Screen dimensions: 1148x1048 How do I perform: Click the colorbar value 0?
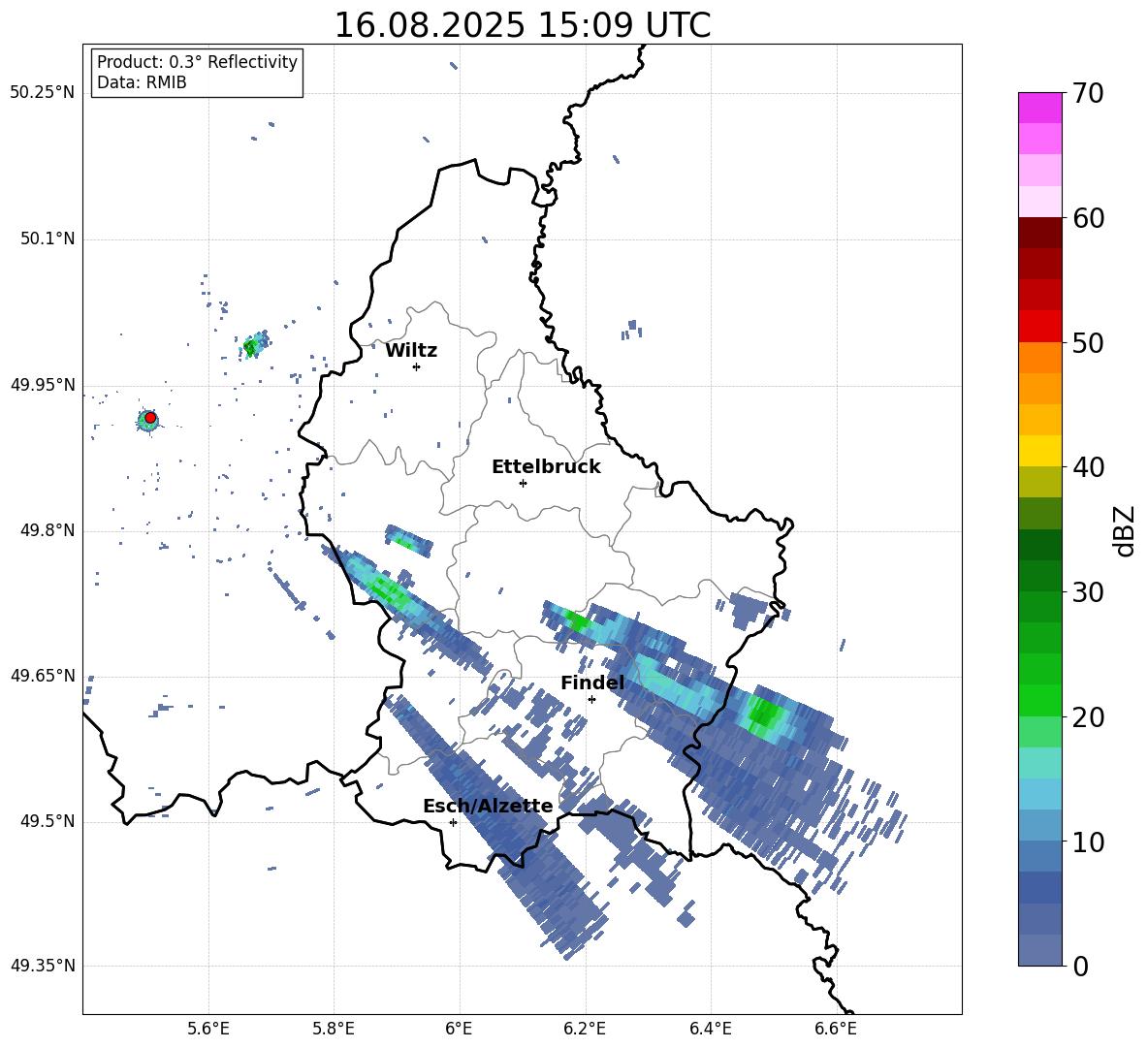pos(1081,967)
